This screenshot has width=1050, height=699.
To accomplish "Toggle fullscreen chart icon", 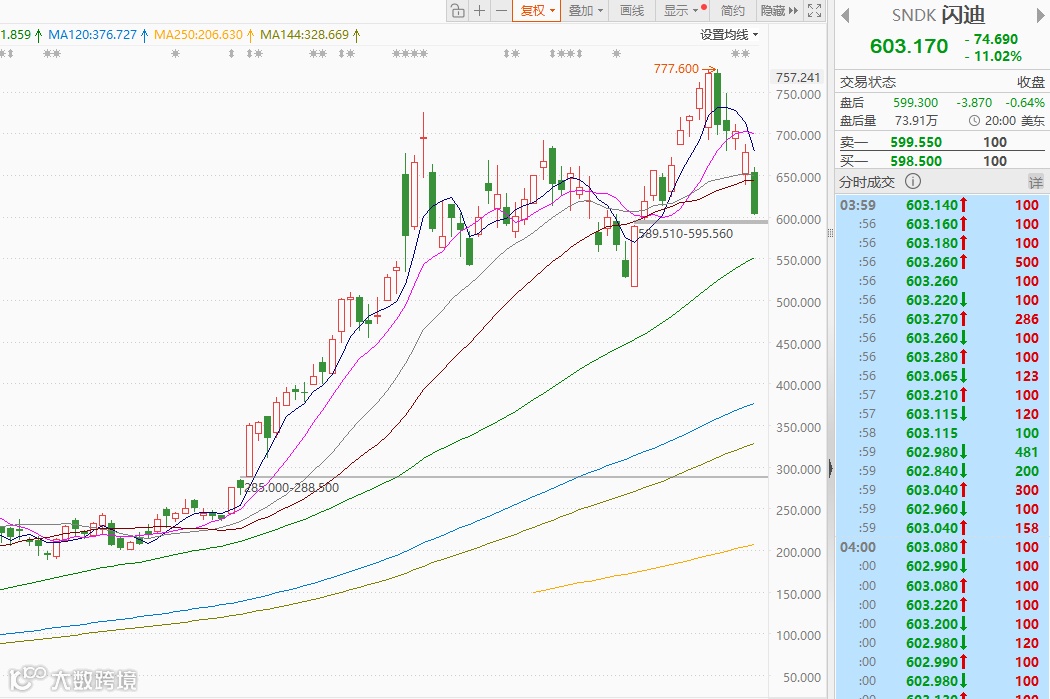I will pos(814,11).
